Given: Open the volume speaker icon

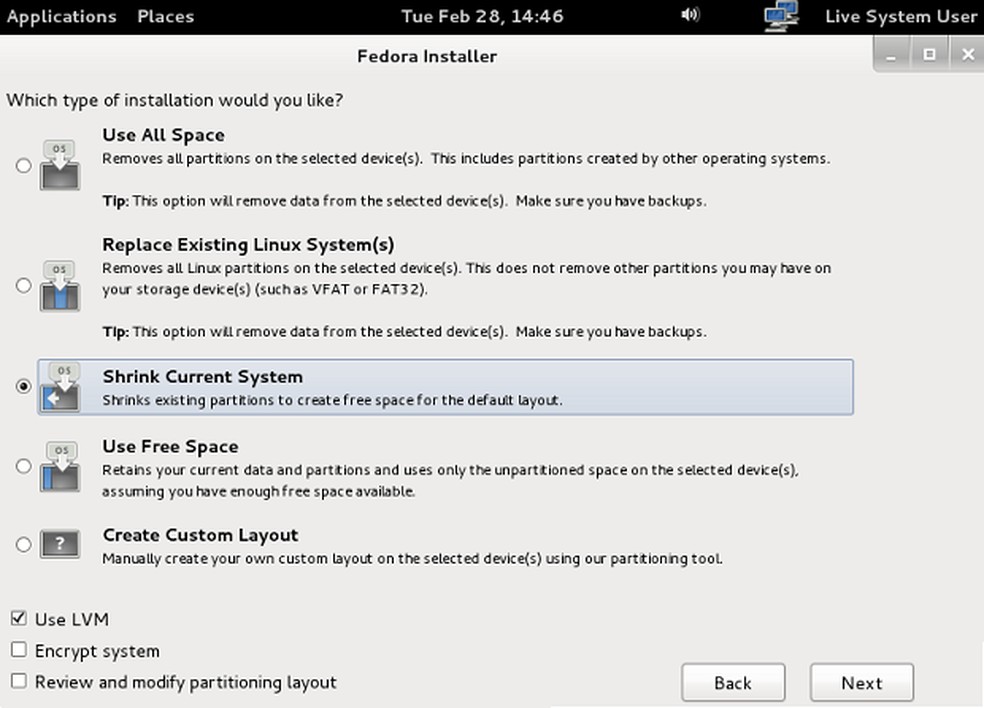Looking at the screenshot, I should click(690, 16).
